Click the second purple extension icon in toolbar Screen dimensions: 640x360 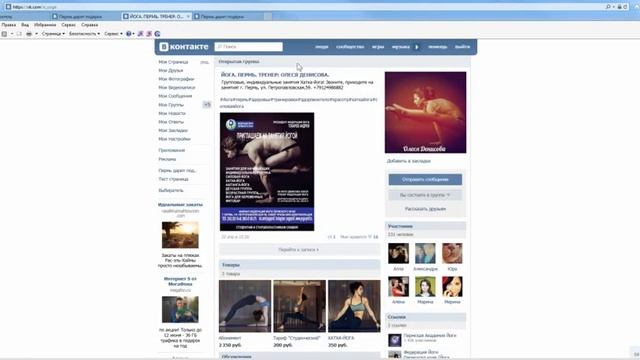(149, 34)
